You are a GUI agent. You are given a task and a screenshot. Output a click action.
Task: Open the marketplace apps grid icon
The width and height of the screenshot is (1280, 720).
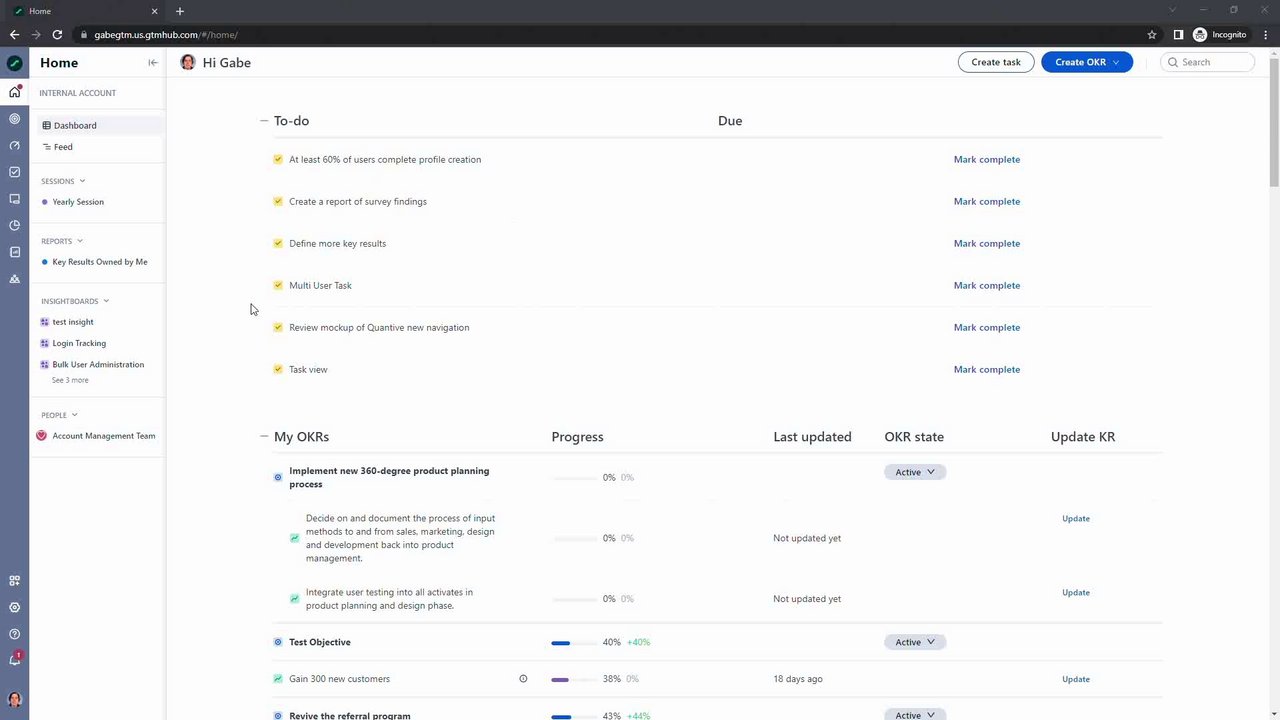[x=14, y=581]
